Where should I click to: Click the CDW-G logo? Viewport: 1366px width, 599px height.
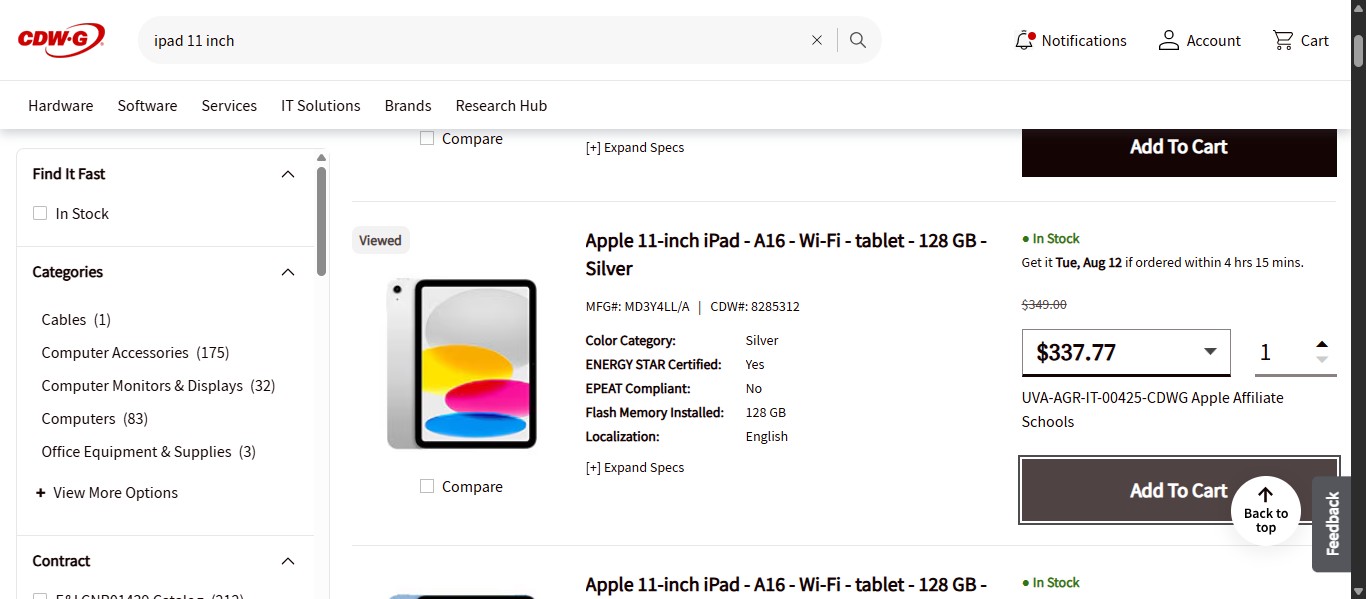[x=60, y=39]
